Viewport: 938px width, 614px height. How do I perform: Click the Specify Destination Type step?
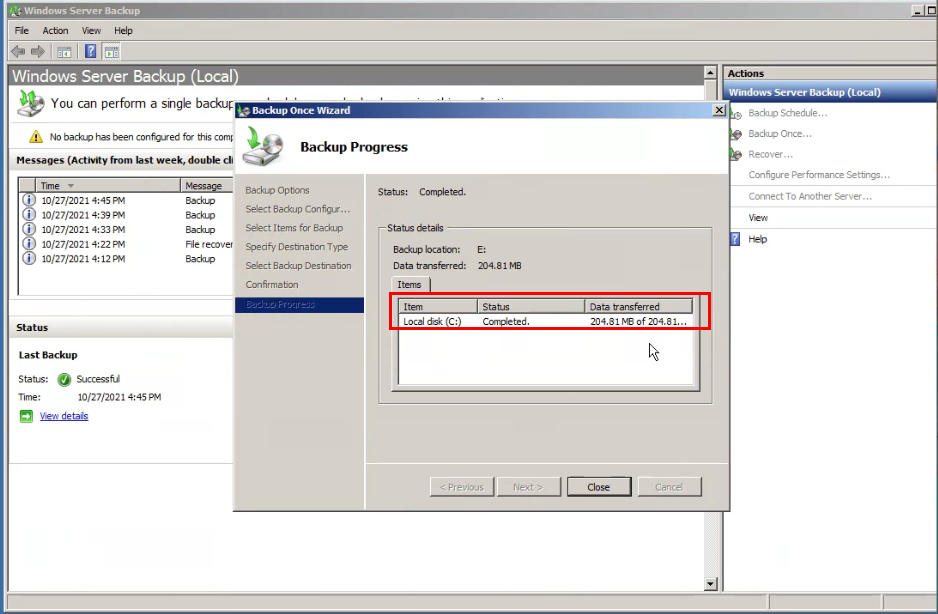(297, 247)
